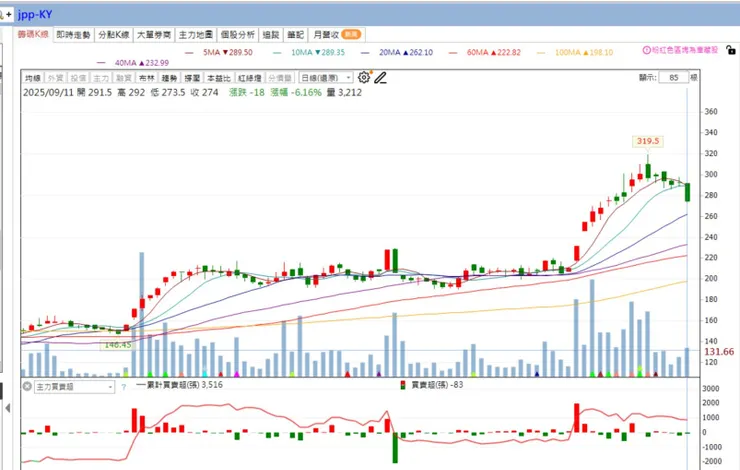
Task: Open the 主力買賣超 indicator dropdown
Action: (x=75, y=387)
